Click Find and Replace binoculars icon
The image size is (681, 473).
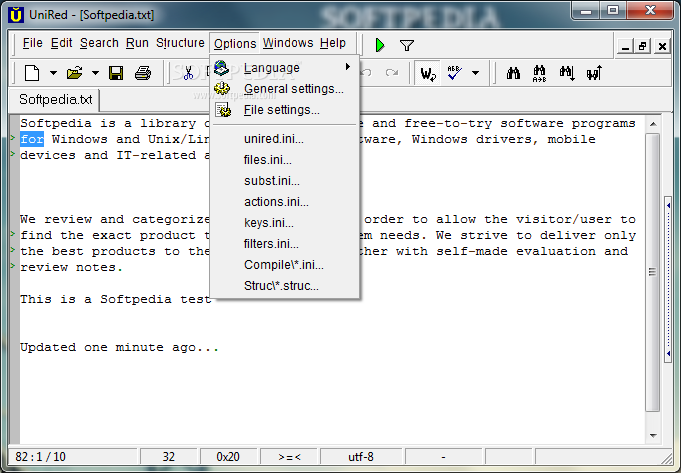tap(539, 73)
